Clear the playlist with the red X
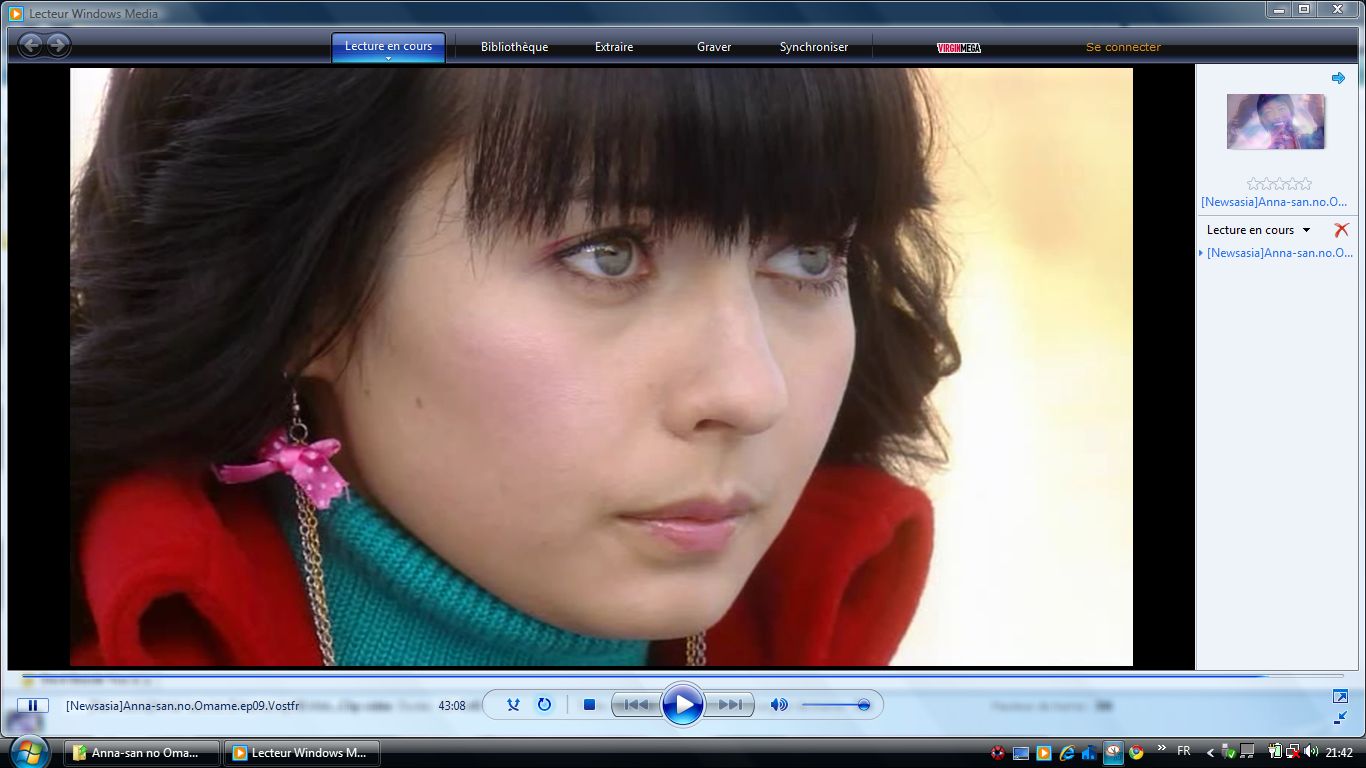The width and height of the screenshot is (1366, 768). [x=1341, y=230]
